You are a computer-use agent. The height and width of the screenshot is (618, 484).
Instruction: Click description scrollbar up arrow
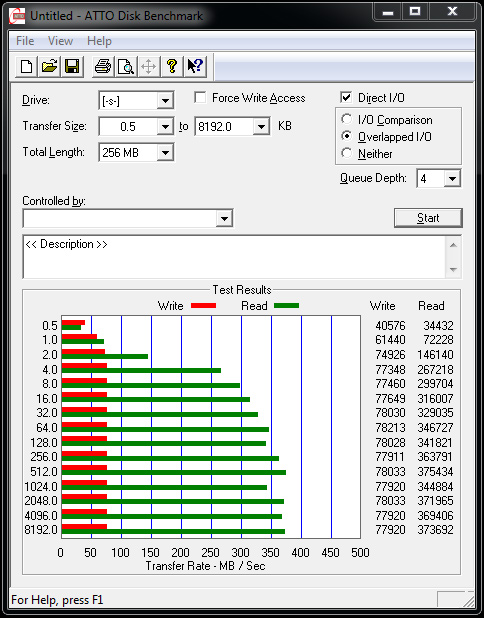453,245
